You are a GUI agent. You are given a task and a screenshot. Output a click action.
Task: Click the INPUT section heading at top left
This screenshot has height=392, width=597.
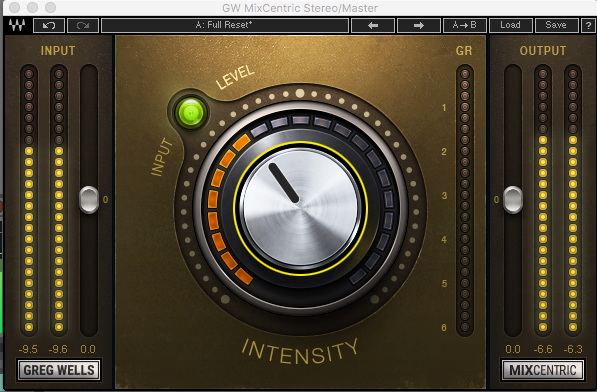point(58,51)
